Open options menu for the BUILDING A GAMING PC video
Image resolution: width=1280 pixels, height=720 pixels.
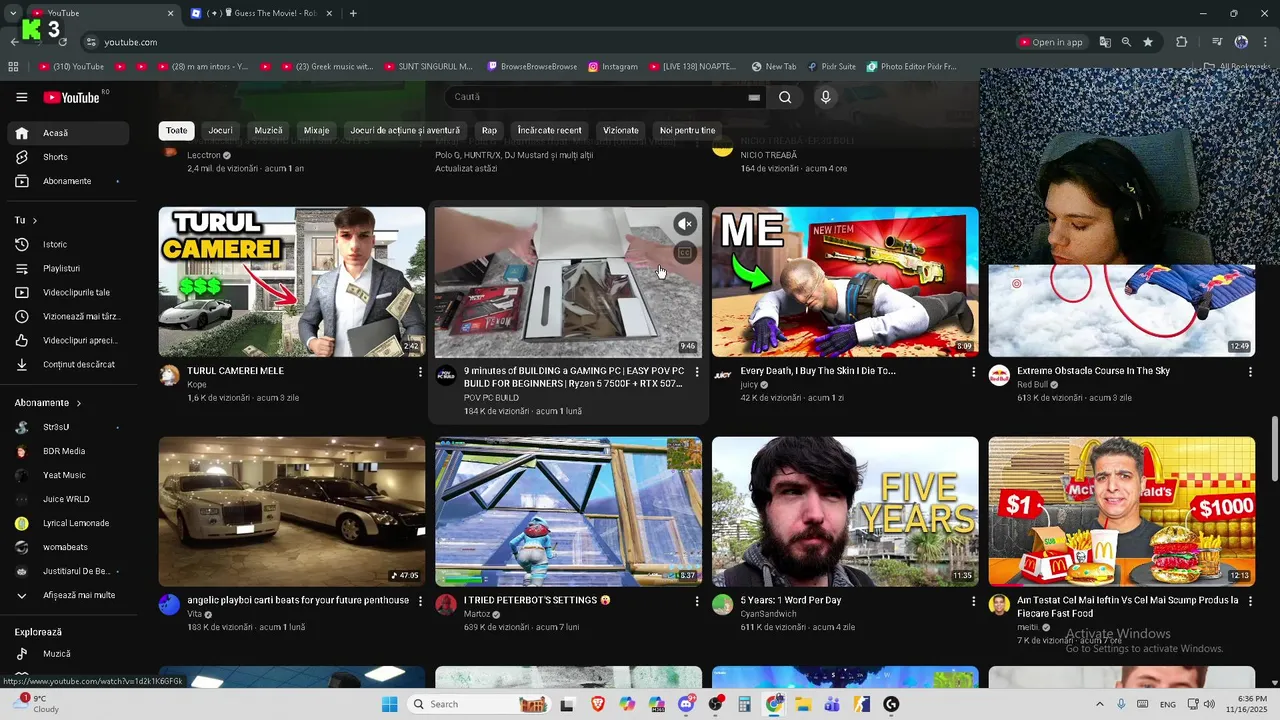(x=697, y=372)
